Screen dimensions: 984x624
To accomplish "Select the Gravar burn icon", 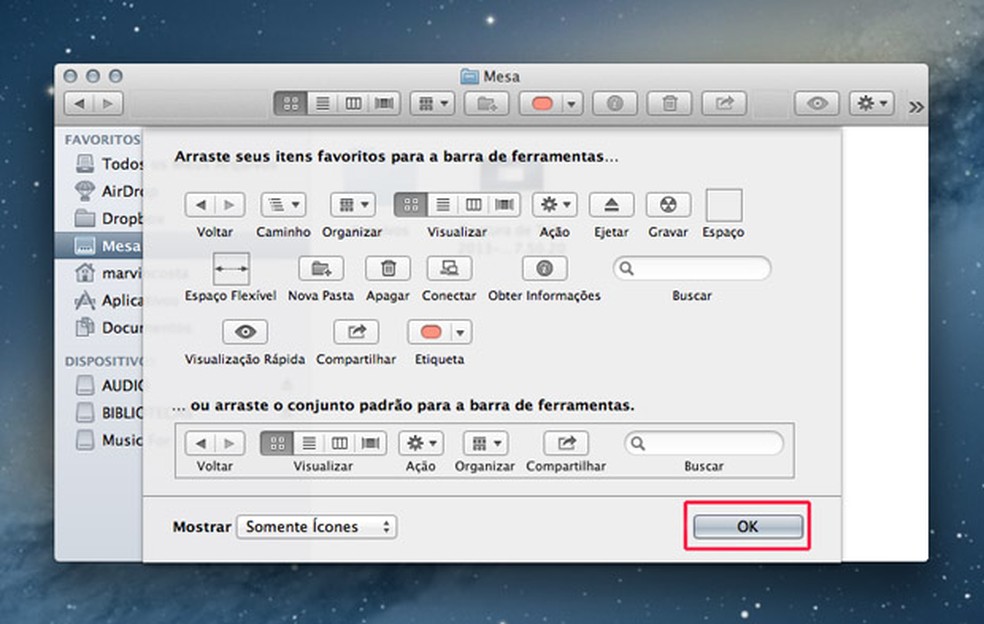I will click(x=668, y=205).
